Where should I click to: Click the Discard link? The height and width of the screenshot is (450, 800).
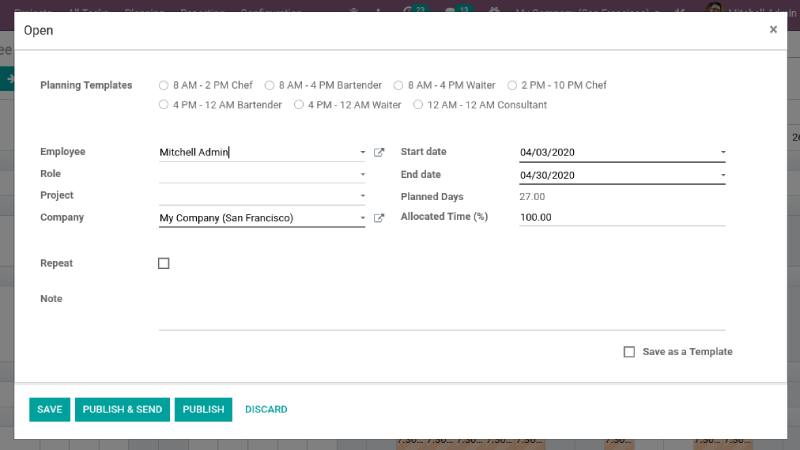[266, 409]
